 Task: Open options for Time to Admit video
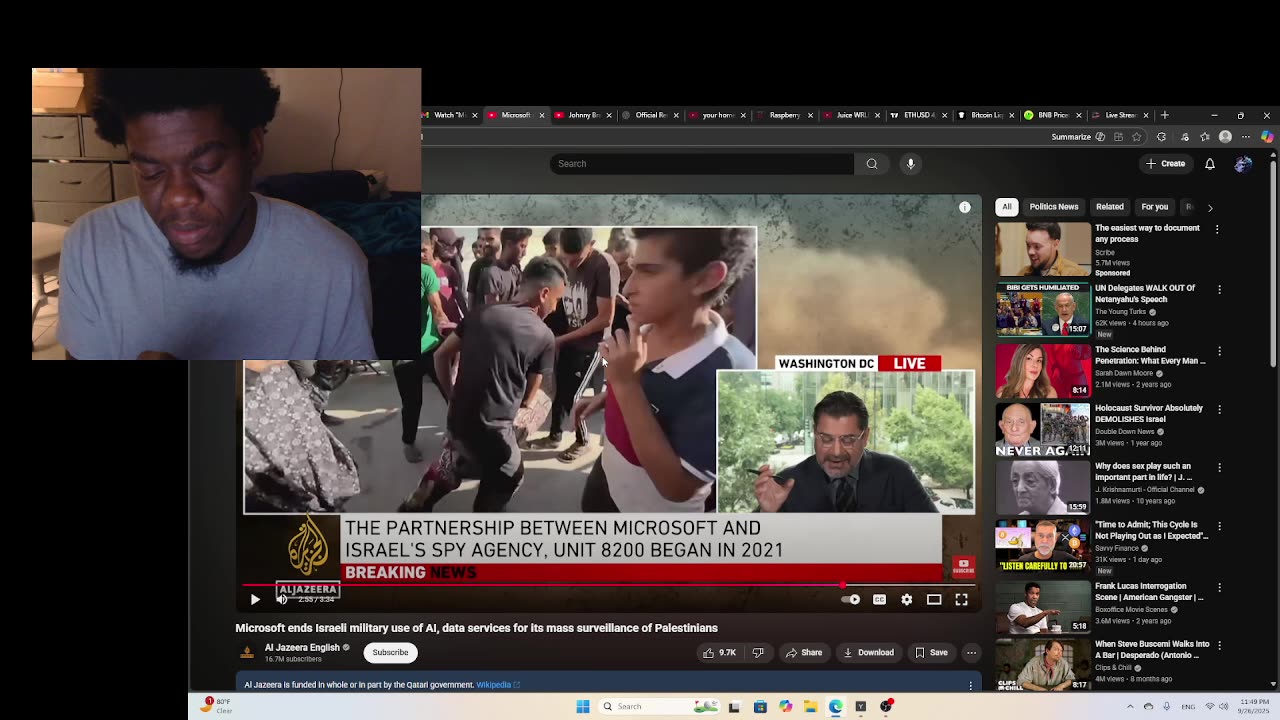tap(1219, 526)
